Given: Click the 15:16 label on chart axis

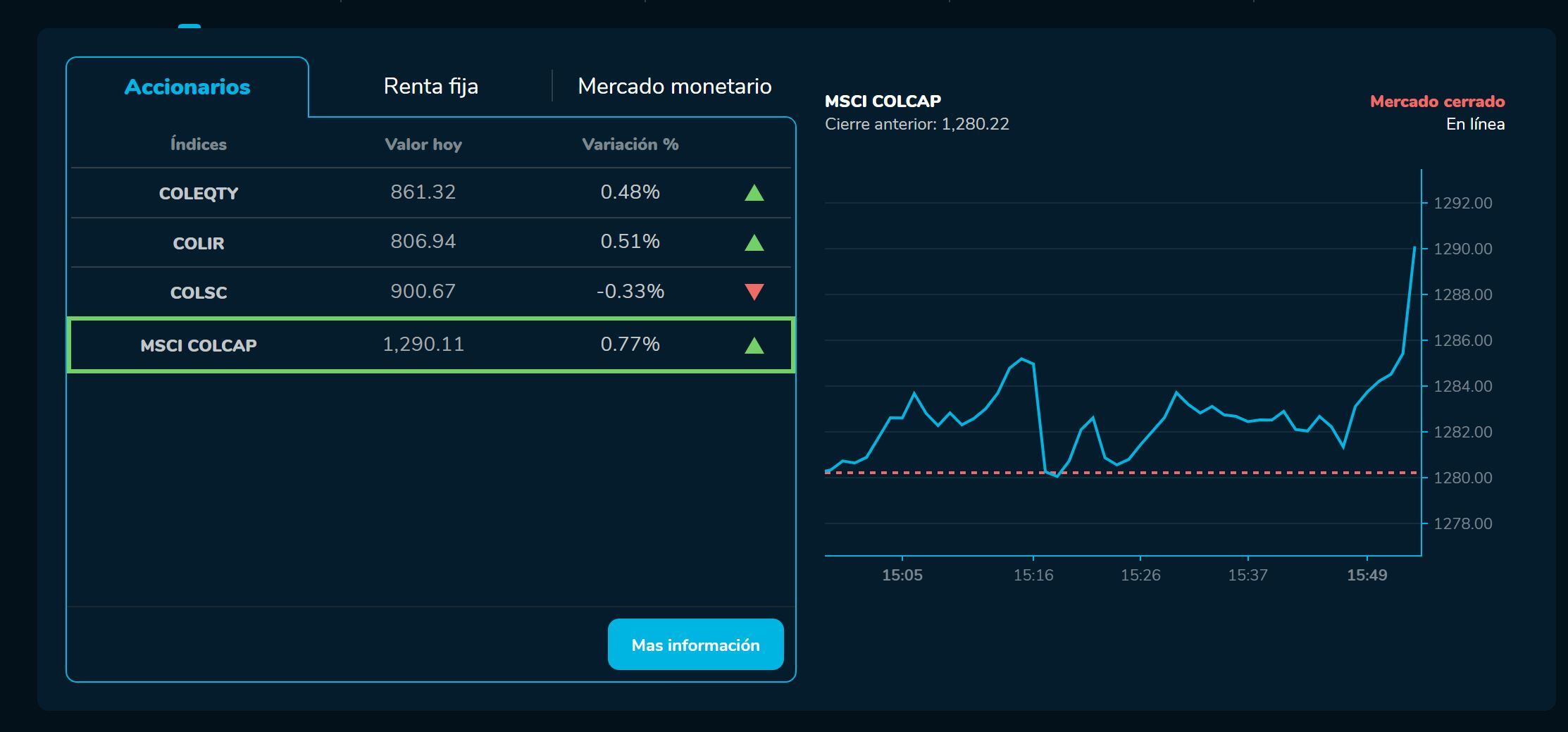Looking at the screenshot, I should (1033, 575).
